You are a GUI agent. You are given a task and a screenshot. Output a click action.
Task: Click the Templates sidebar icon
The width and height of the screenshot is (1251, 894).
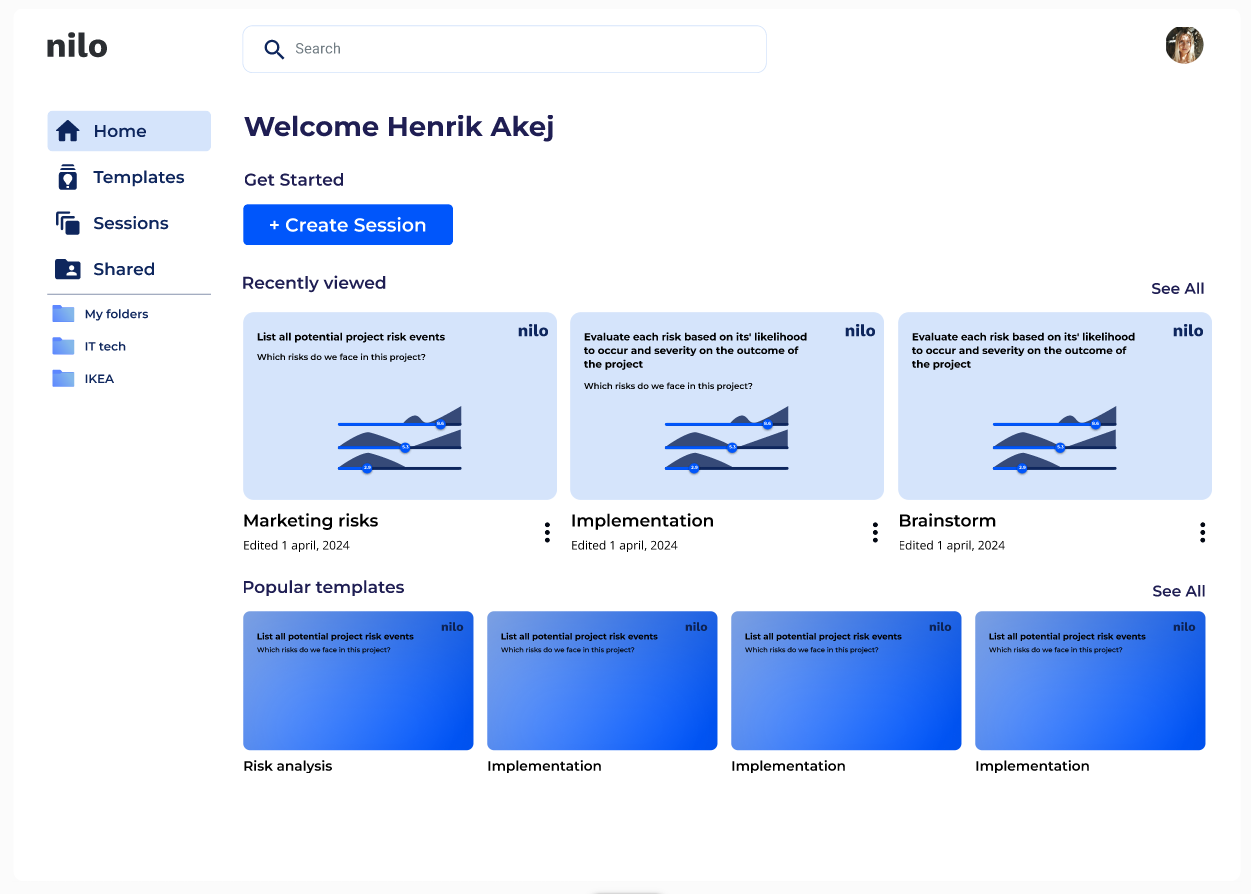point(67,177)
